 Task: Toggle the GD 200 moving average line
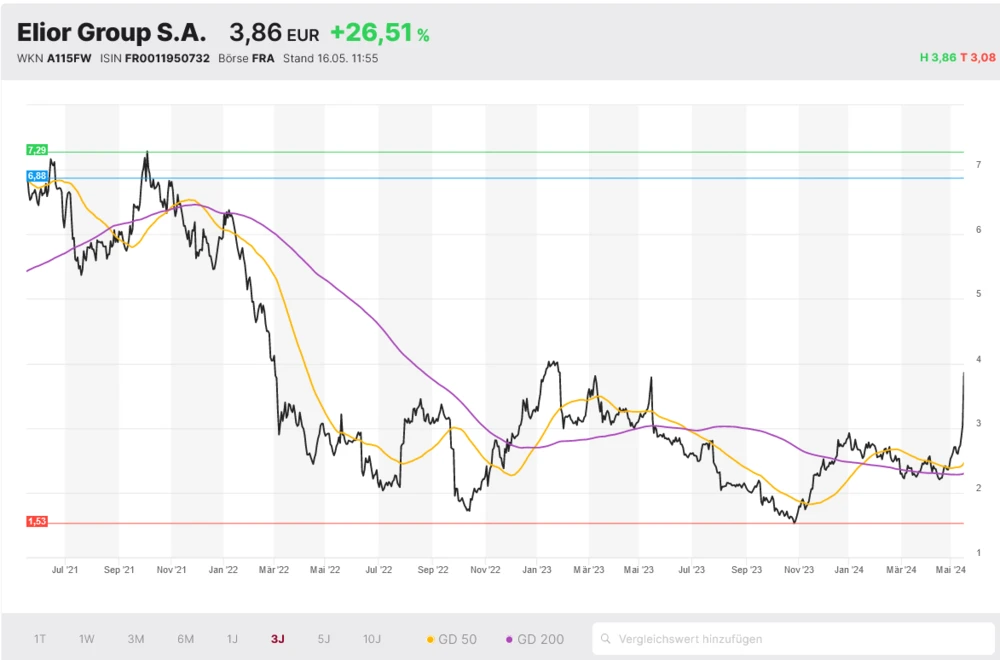(x=535, y=638)
